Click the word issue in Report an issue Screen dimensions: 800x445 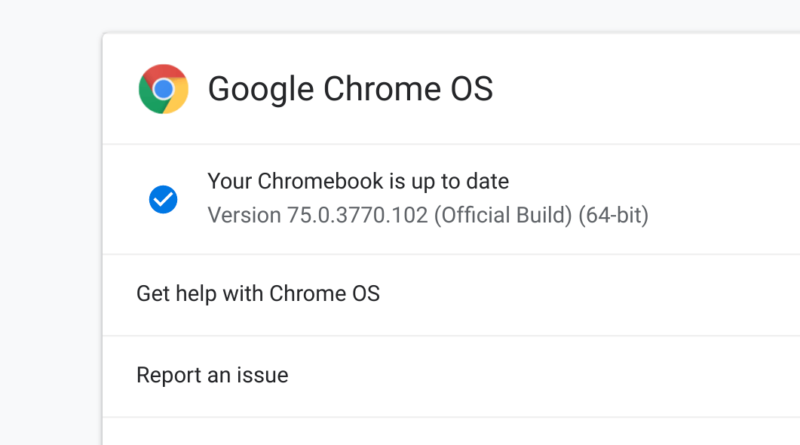pos(263,376)
